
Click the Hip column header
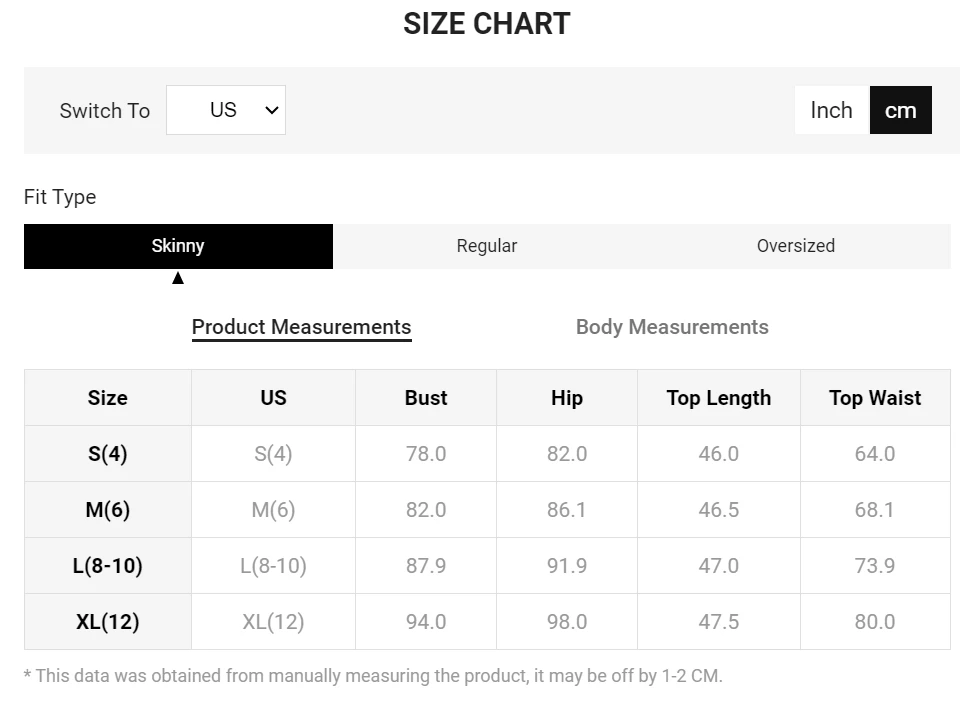pyautogui.click(x=567, y=398)
